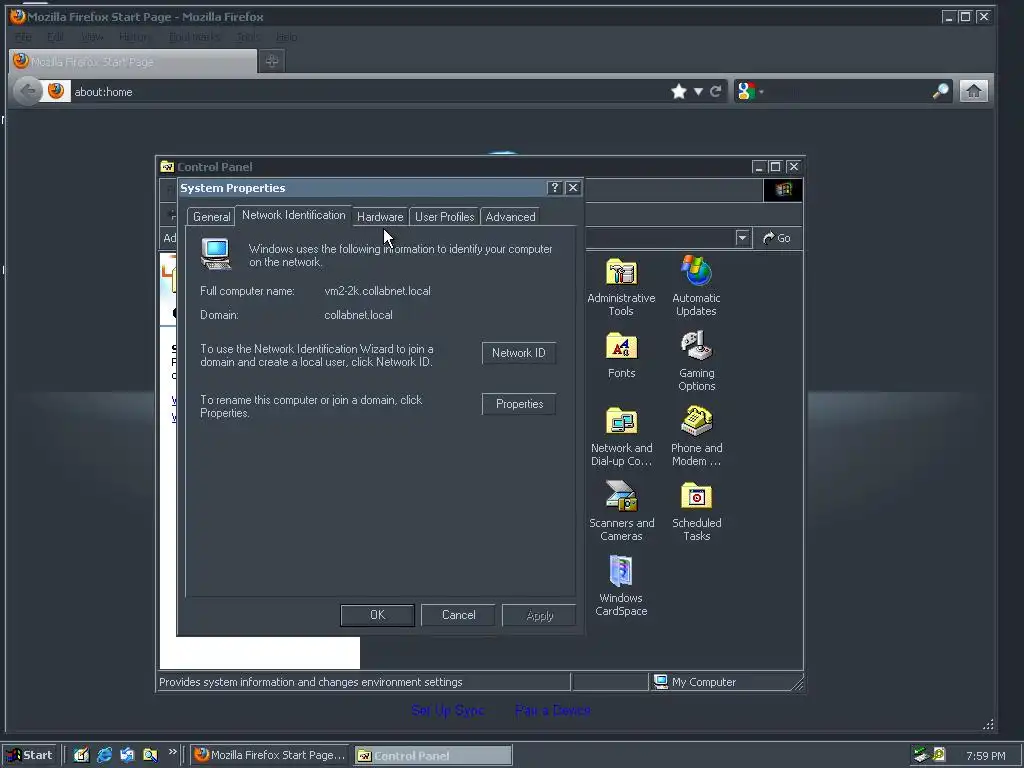Image resolution: width=1024 pixels, height=768 pixels.
Task: Open the Firefox address history dropdown arrow
Action: click(698, 91)
